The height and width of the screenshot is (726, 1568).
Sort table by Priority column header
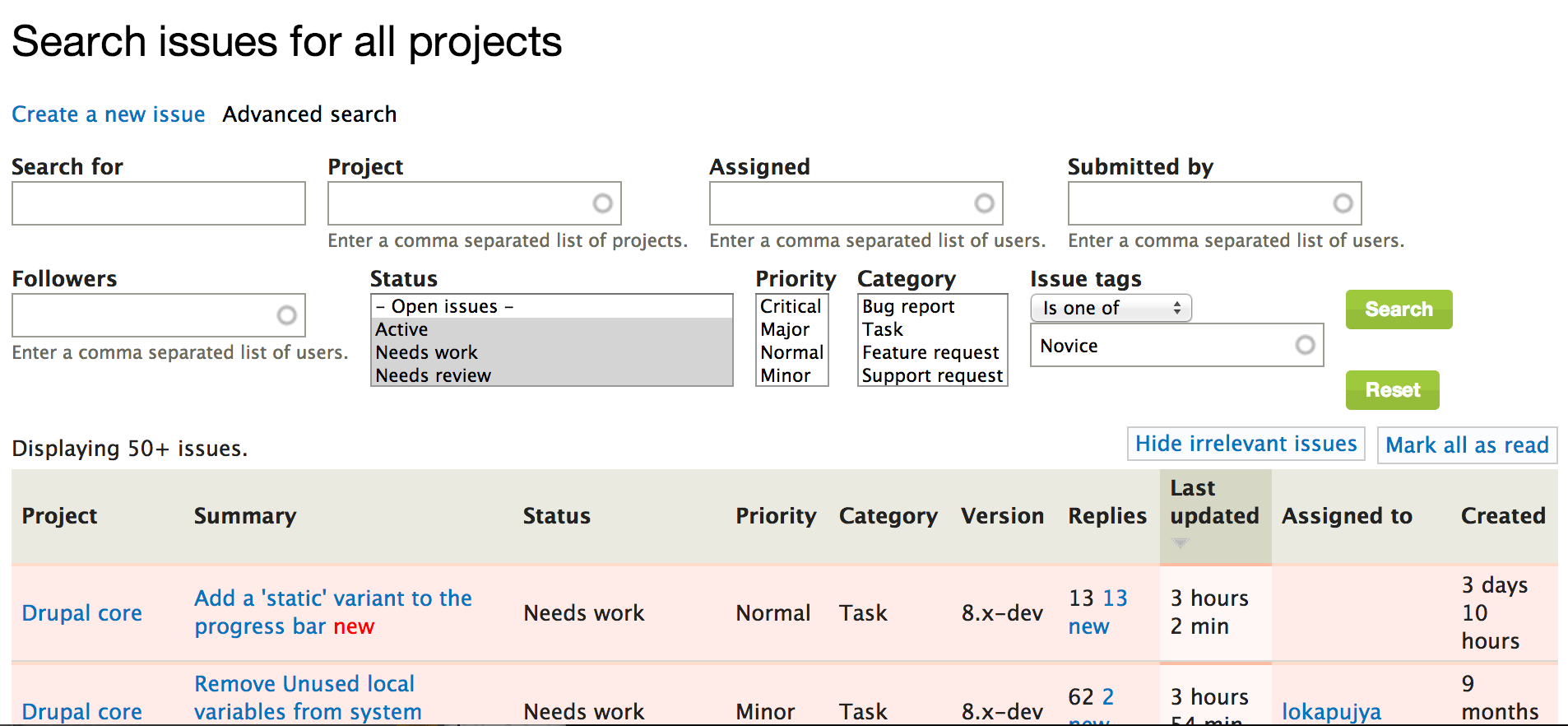(776, 516)
